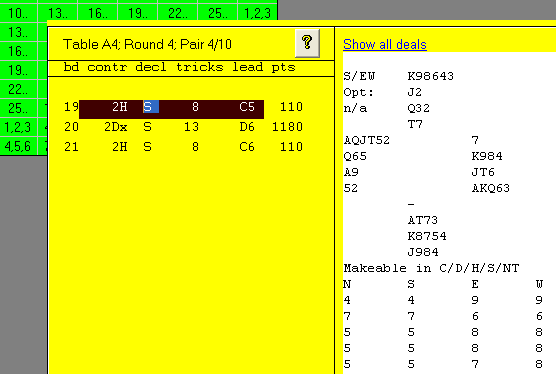Click the 'pts' column header
Screen dimensions: 556x374
(x=283, y=67)
